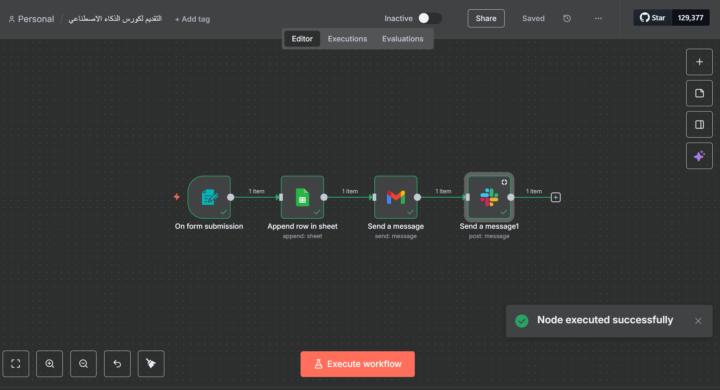Image resolution: width=720 pixels, height=390 pixels.
Task: Click the form trigger output connector
Action: 231,197
